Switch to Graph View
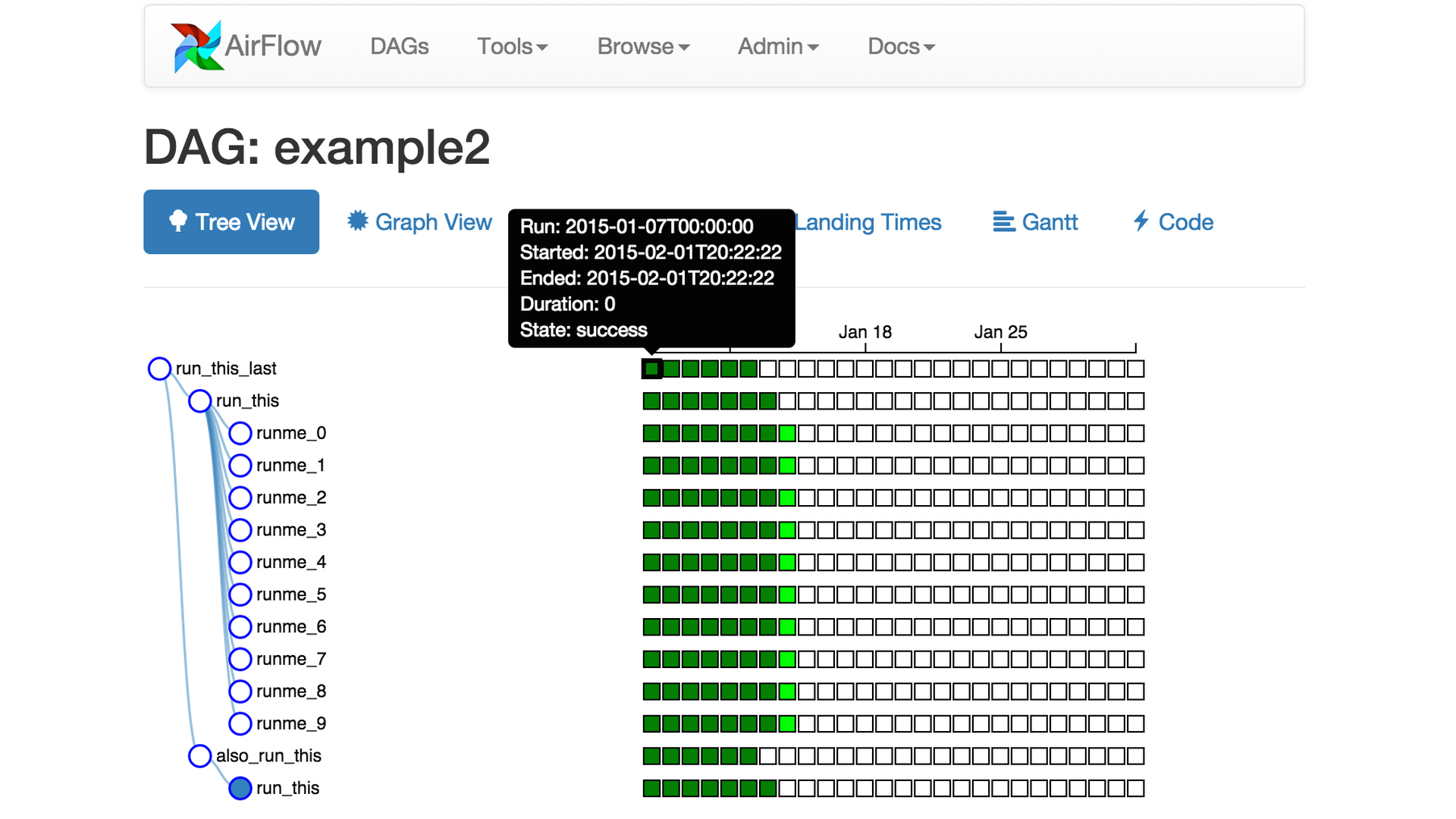 click(x=419, y=221)
